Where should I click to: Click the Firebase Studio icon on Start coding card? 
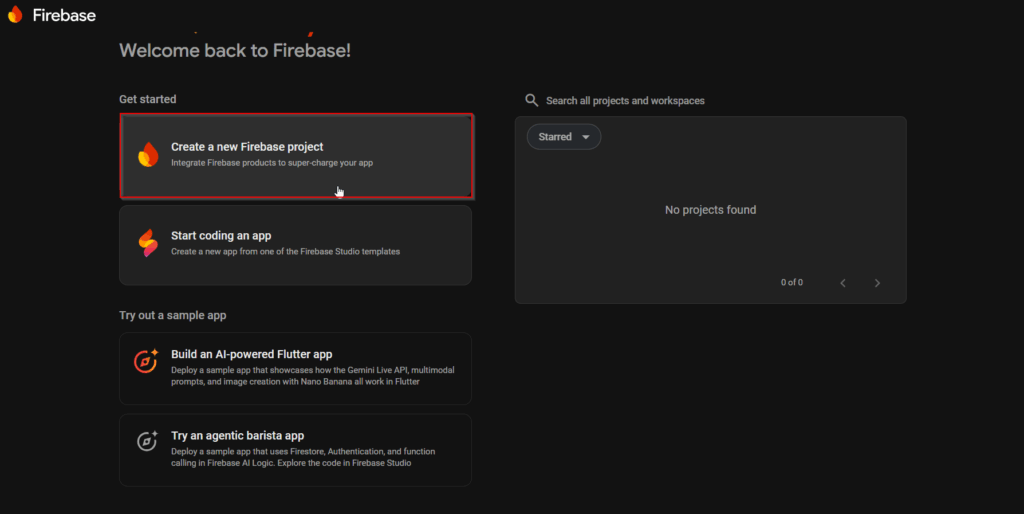click(x=148, y=243)
